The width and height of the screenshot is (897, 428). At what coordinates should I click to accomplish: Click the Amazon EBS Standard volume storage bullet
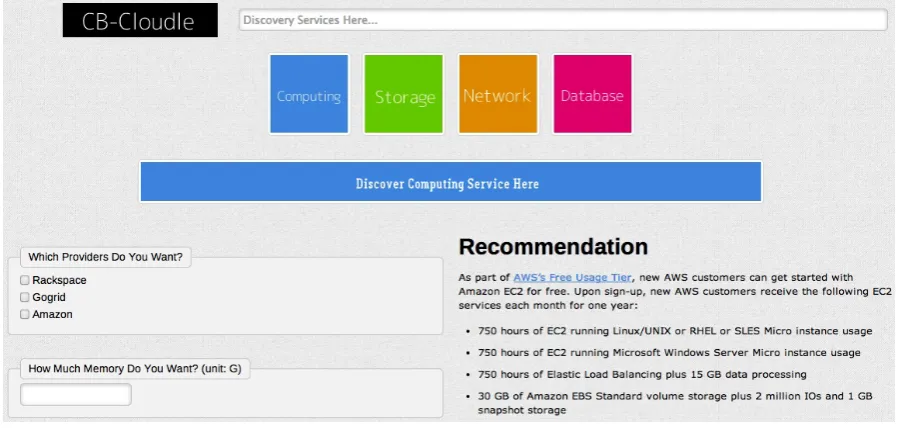[x=675, y=403]
